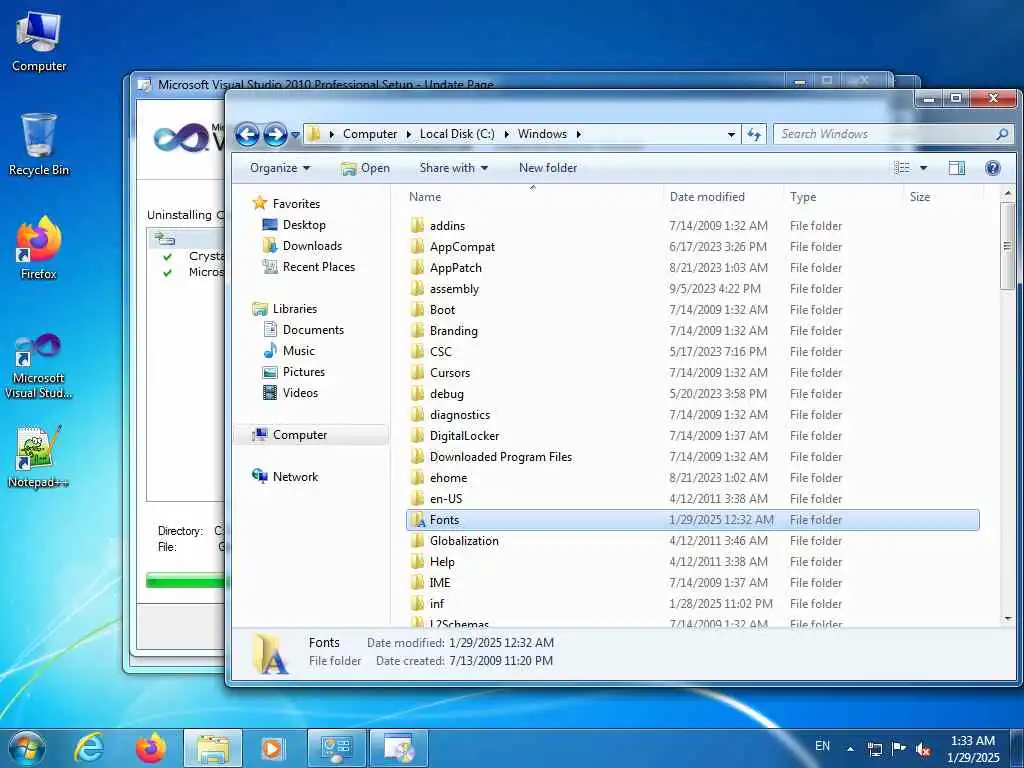Open Music library
1024x768 pixels.
click(x=298, y=351)
